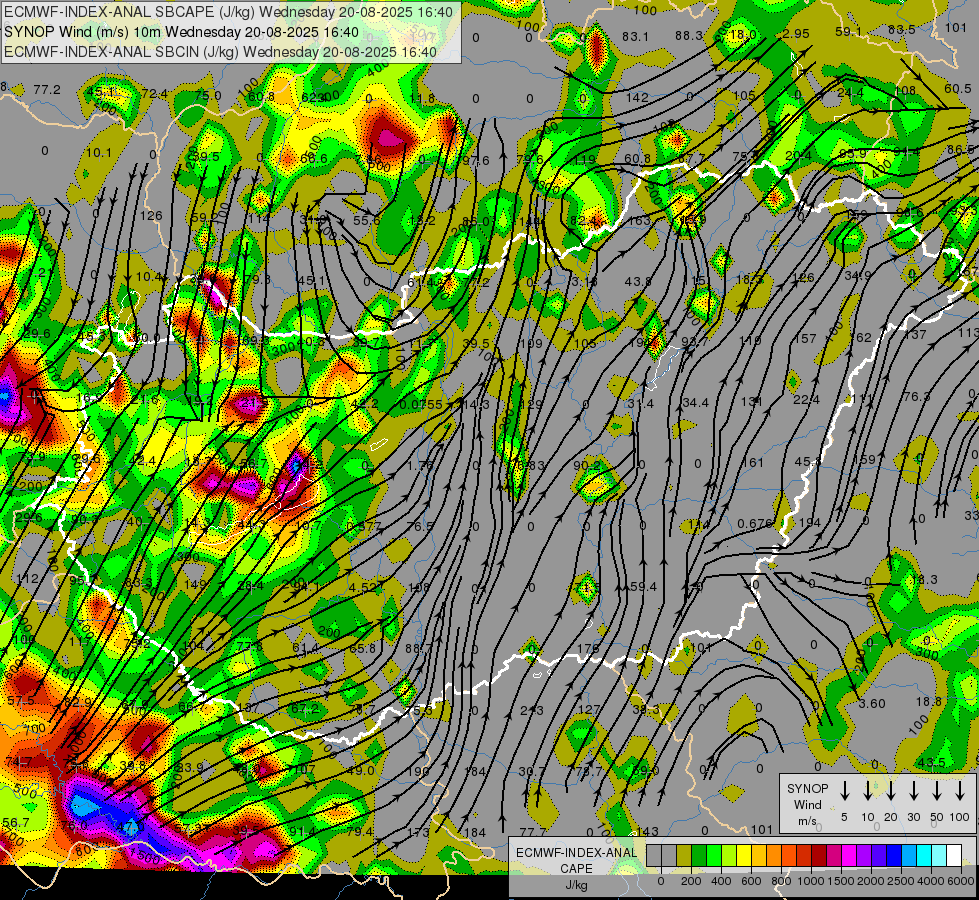Viewport: 979px width, 900px height.
Task: Click the map value 90.2
Action: [587, 465]
